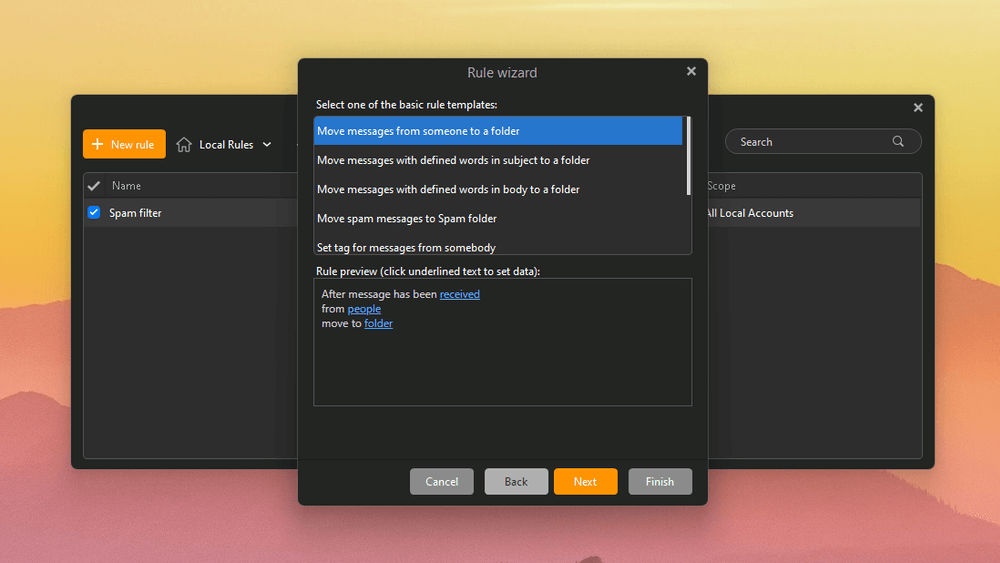Close the Rule wizard dialog
The image size is (1000, 563).
point(691,72)
